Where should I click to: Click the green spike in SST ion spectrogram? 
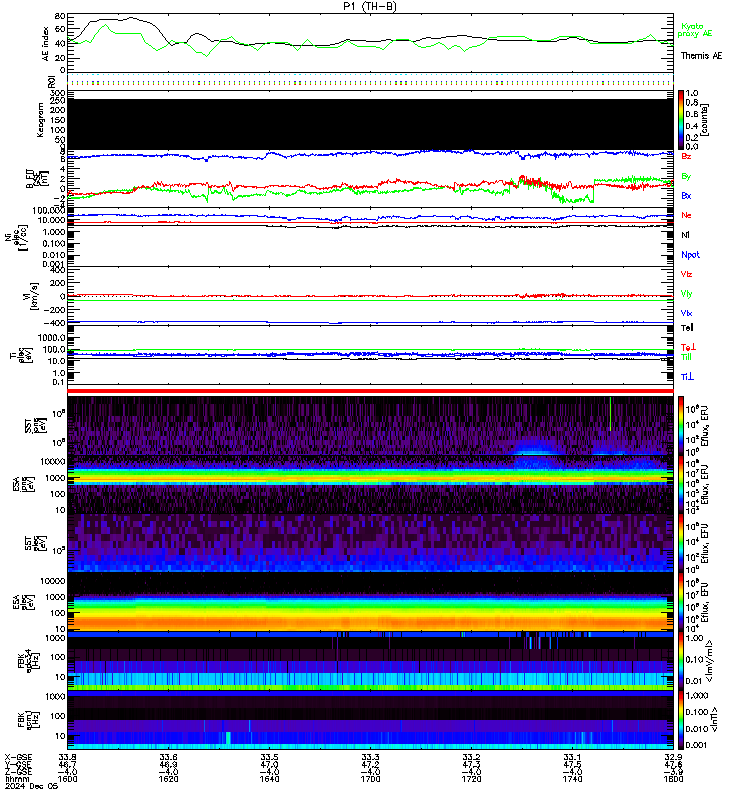coord(610,413)
